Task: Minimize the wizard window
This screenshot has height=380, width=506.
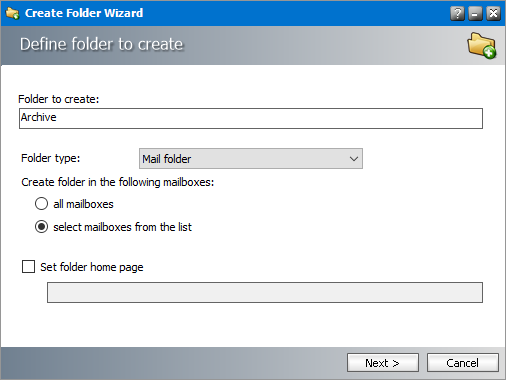Action: click(x=475, y=14)
